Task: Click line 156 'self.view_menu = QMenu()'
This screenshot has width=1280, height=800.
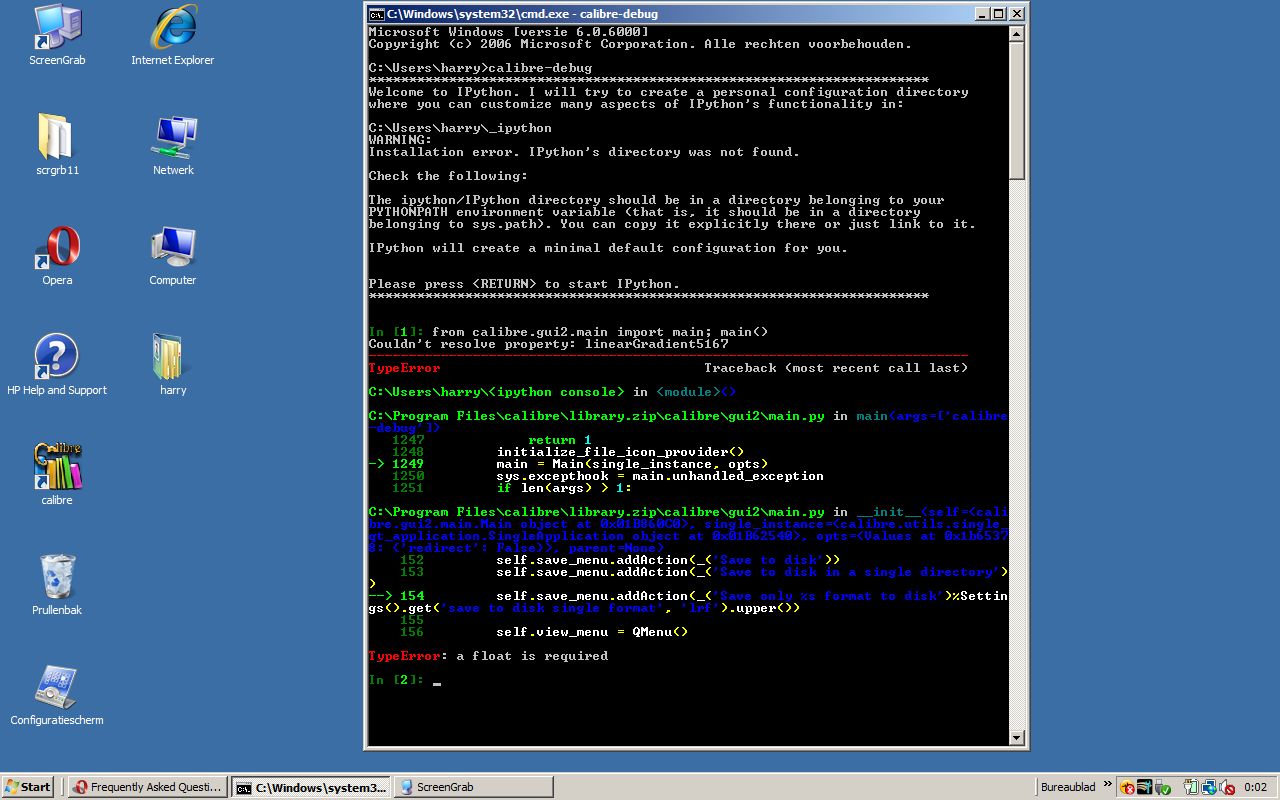Action: 592,632
